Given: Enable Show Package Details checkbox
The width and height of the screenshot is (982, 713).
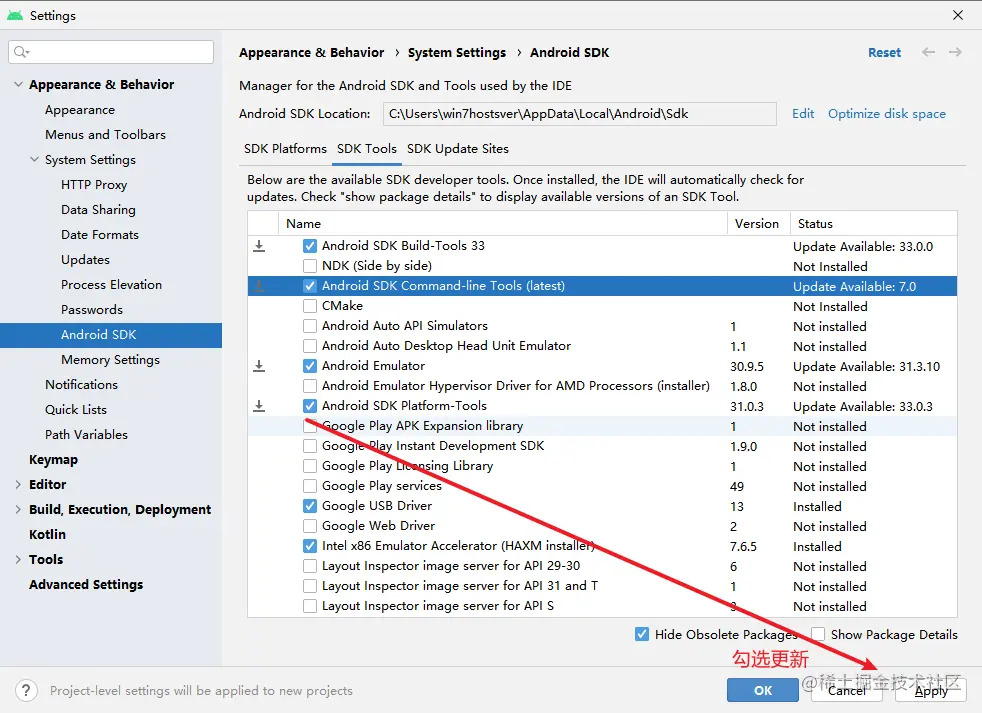Looking at the screenshot, I should click(x=818, y=635).
